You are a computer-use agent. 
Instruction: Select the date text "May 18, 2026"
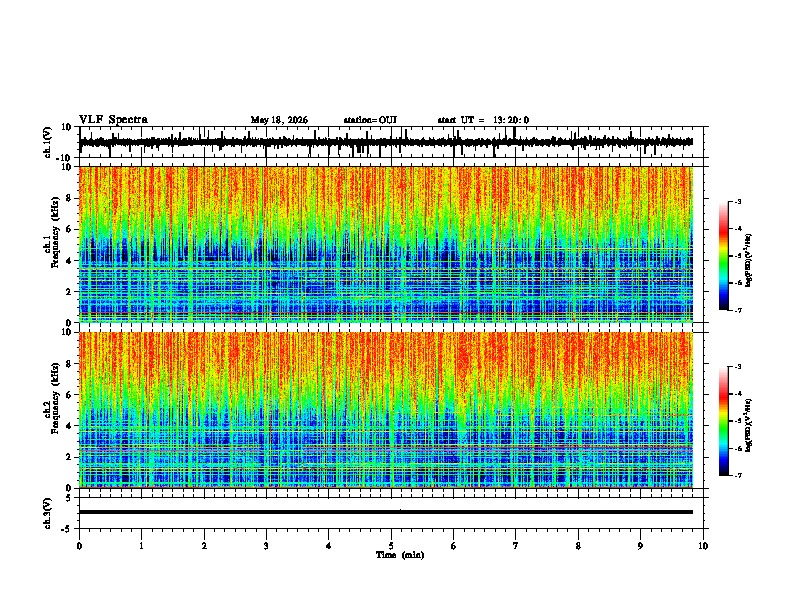pos(279,120)
